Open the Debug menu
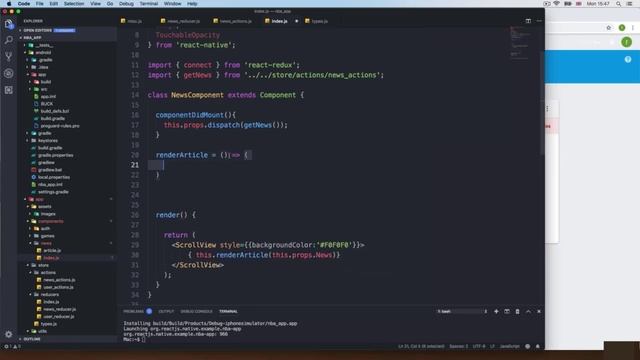 coord(126,4)
